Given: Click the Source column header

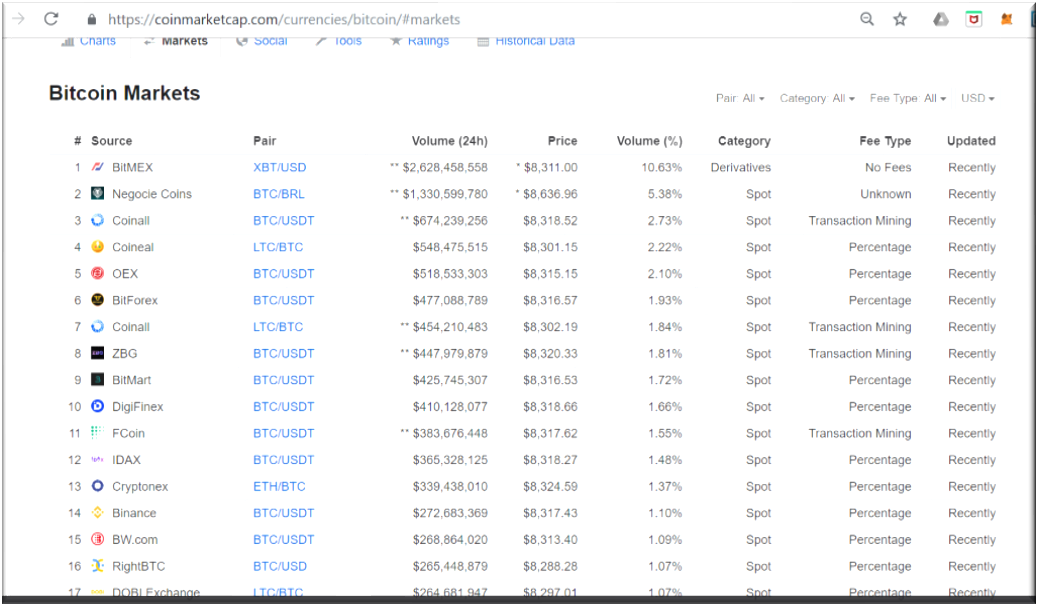Looking at the screenshot, I should (111, 141).
